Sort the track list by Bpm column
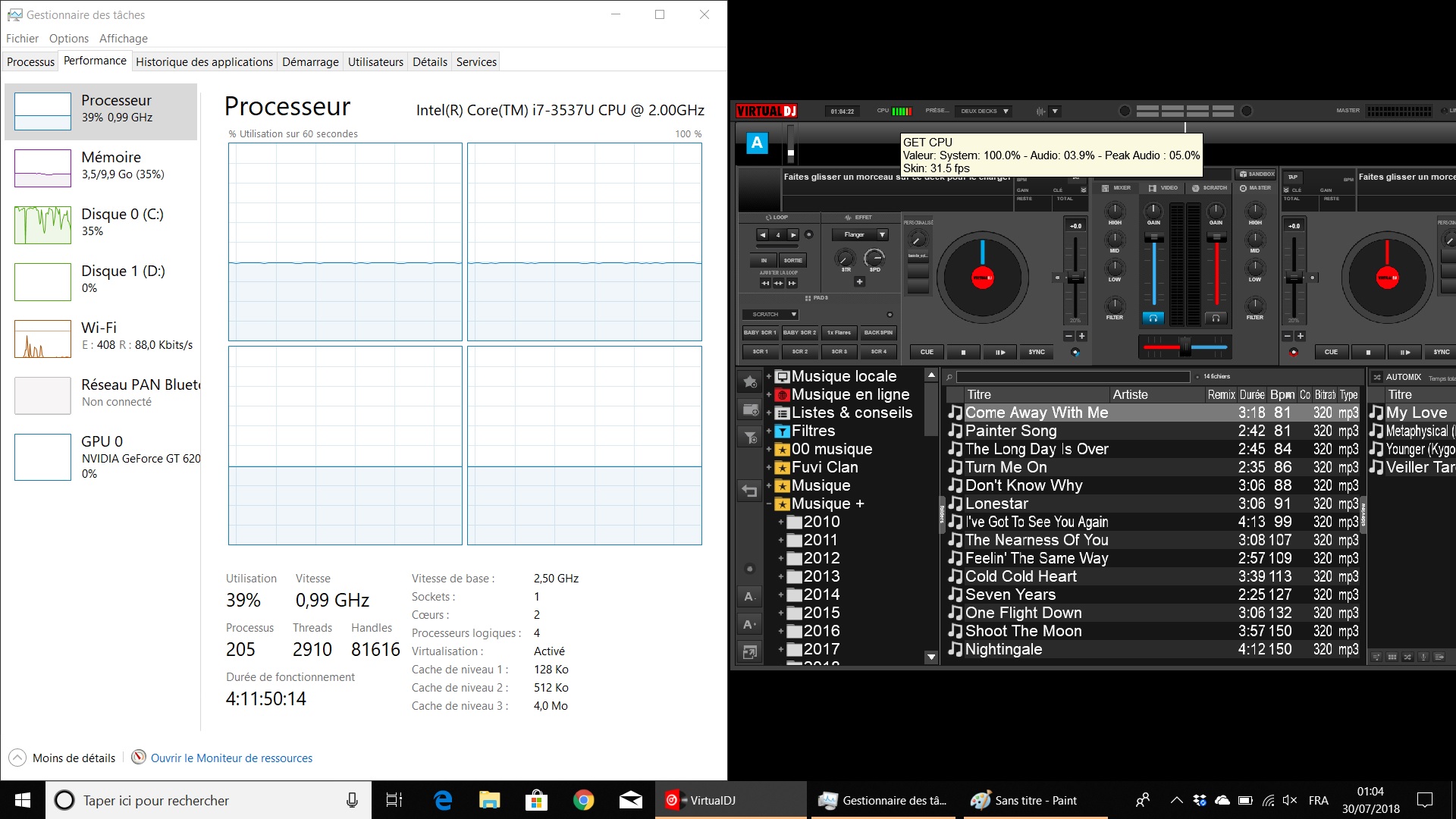 [x=1282, y=394]
